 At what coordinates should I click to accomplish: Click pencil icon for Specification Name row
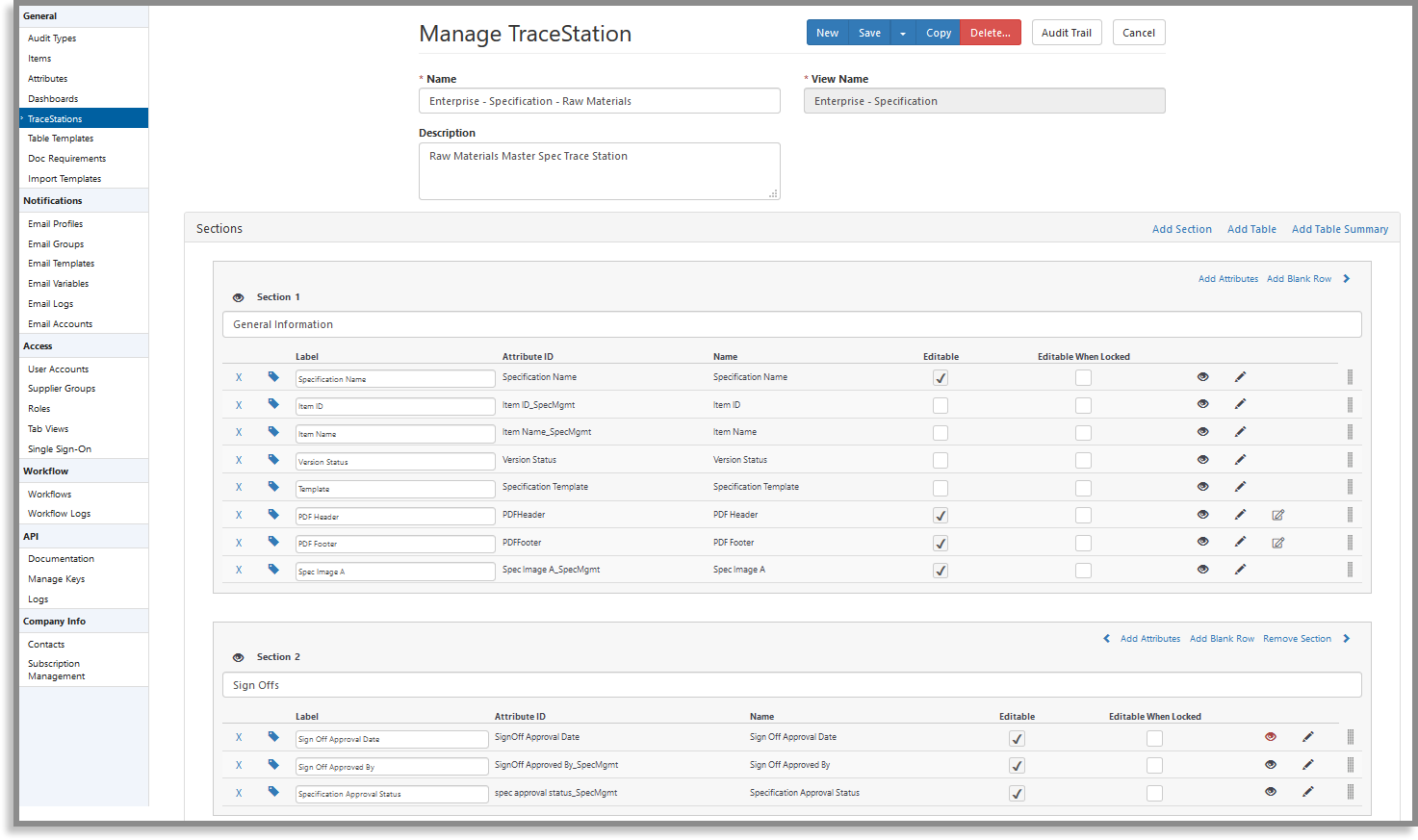[1240, 377]
